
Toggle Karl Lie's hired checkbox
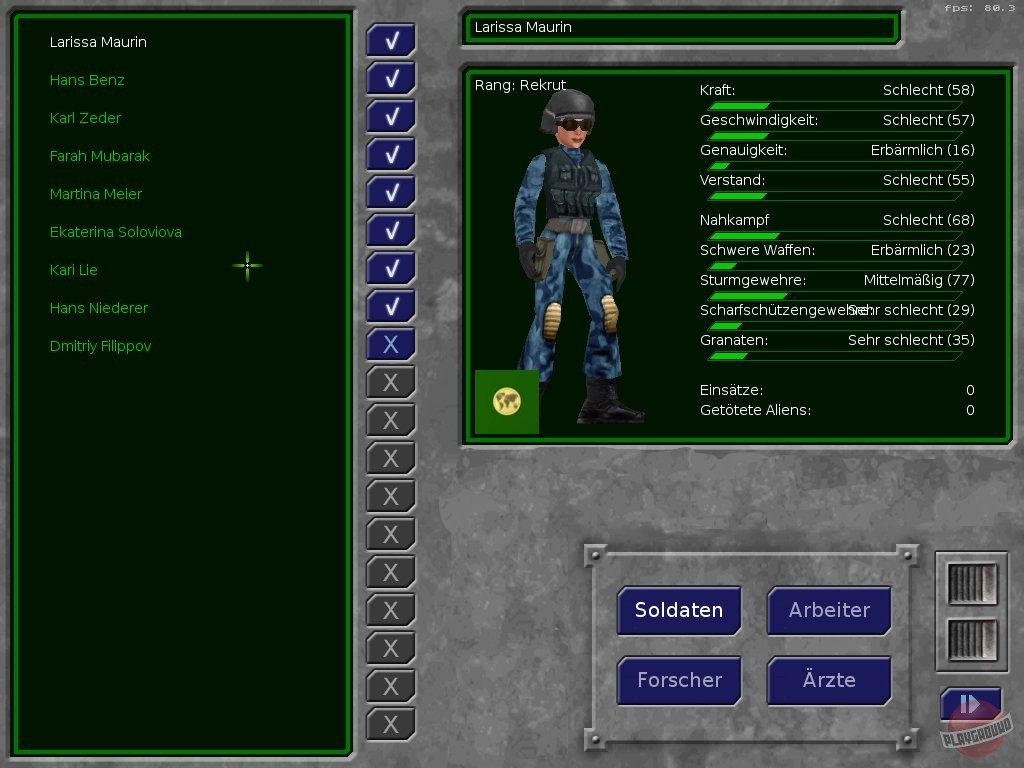(391, 269)
